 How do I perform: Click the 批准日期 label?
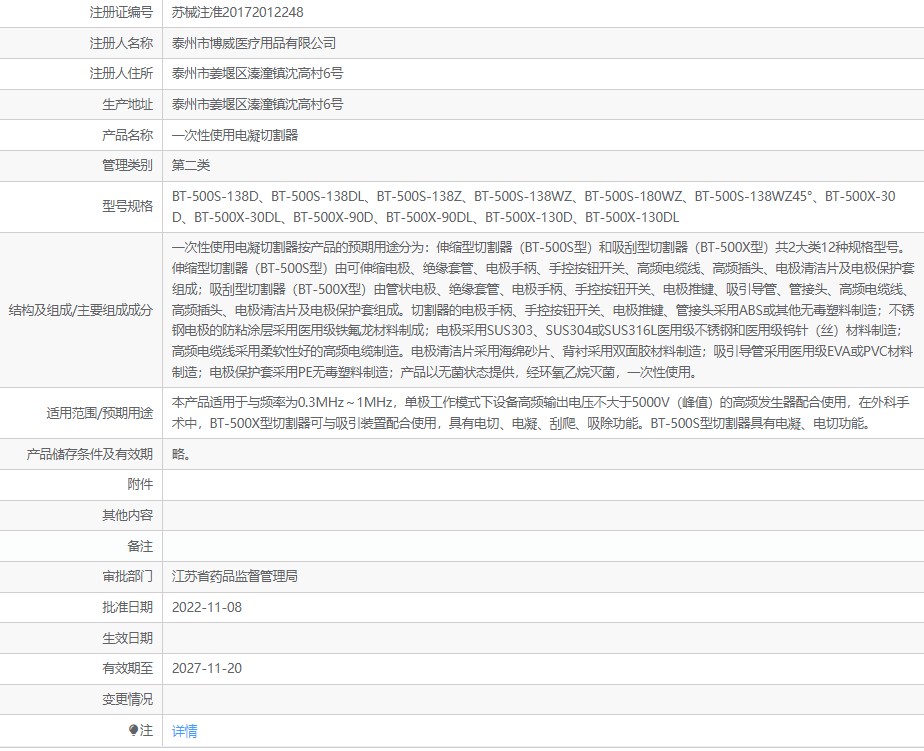128,607
